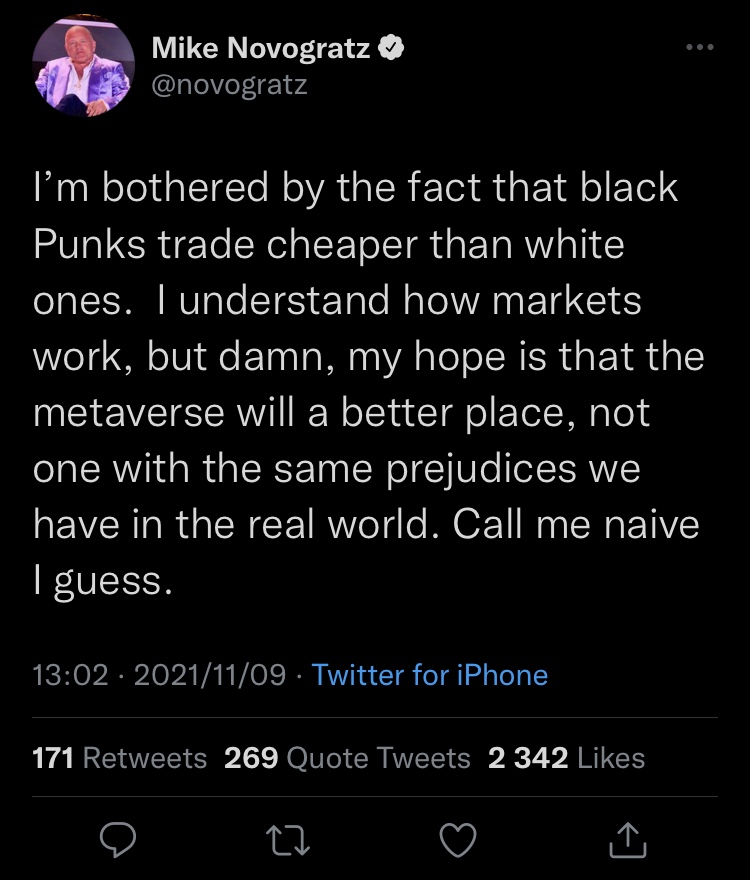Click the verified badge next to Mike Novogratz
This screenshot has width=750, height=880.
pyautogui.click(x=390, y=48)
